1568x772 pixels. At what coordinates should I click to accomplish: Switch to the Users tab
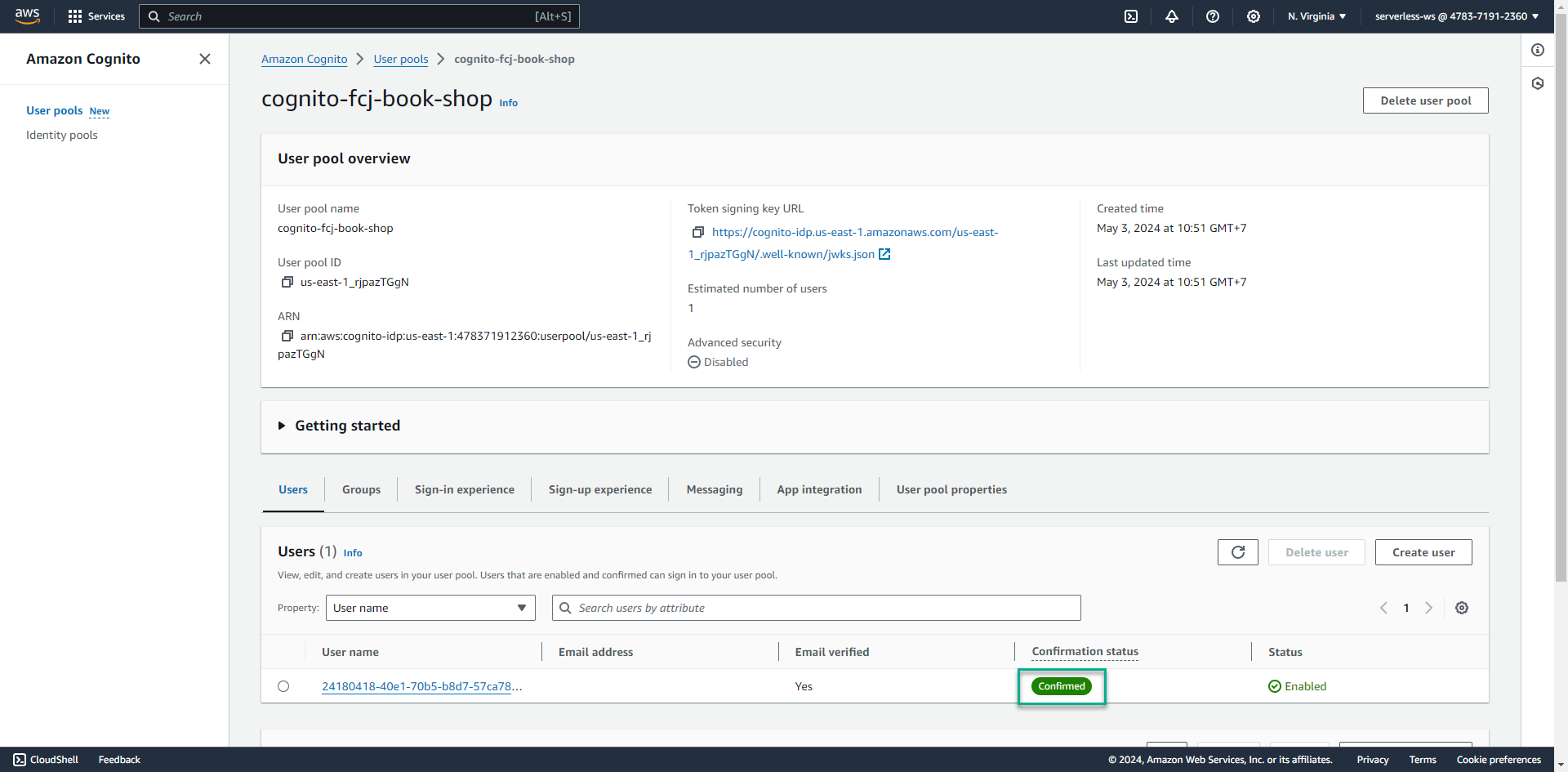coord(293,489)
